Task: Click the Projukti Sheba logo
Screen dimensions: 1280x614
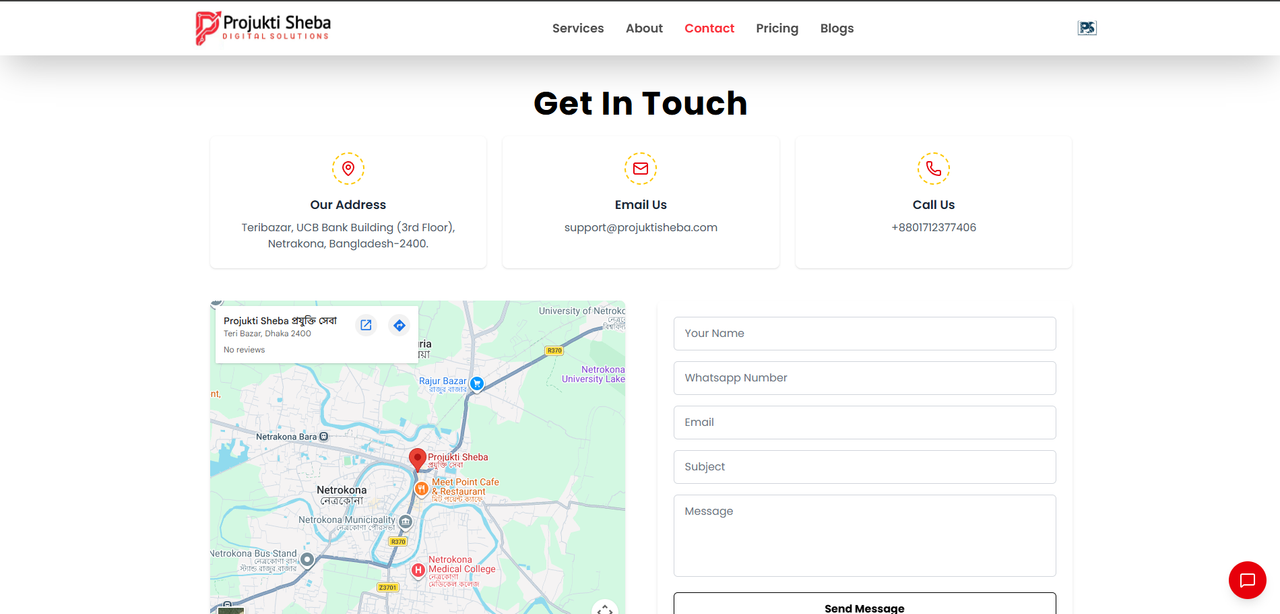Action: pos(263,28)
